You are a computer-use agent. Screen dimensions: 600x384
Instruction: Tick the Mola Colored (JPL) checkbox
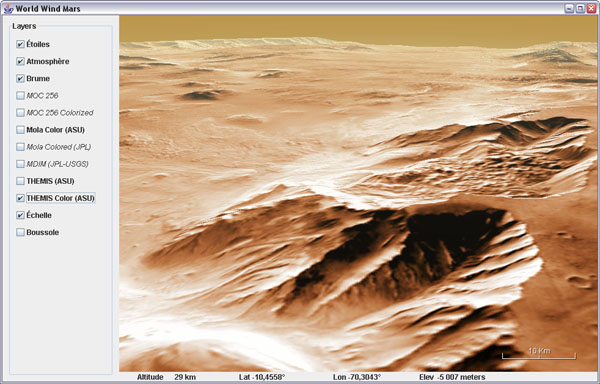(x=20, y=147)
